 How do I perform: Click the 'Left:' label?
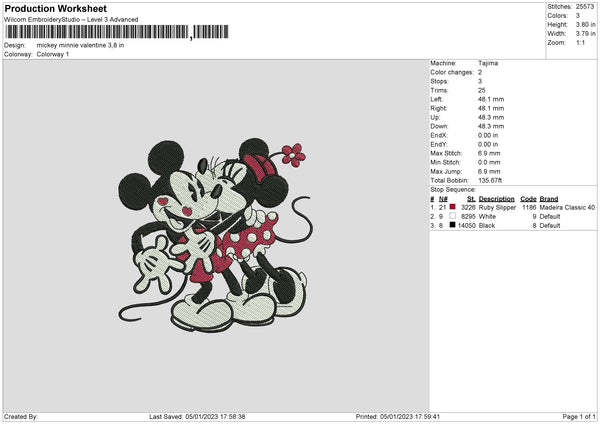(437, 99)
